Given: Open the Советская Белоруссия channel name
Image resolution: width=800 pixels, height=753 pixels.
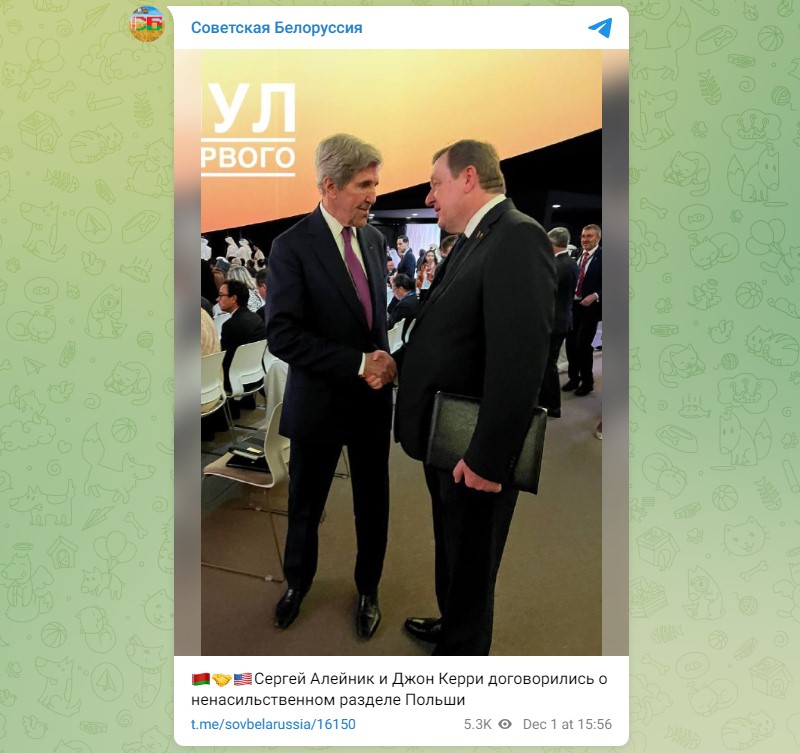Looking at the screenshot, I should 277,28.
